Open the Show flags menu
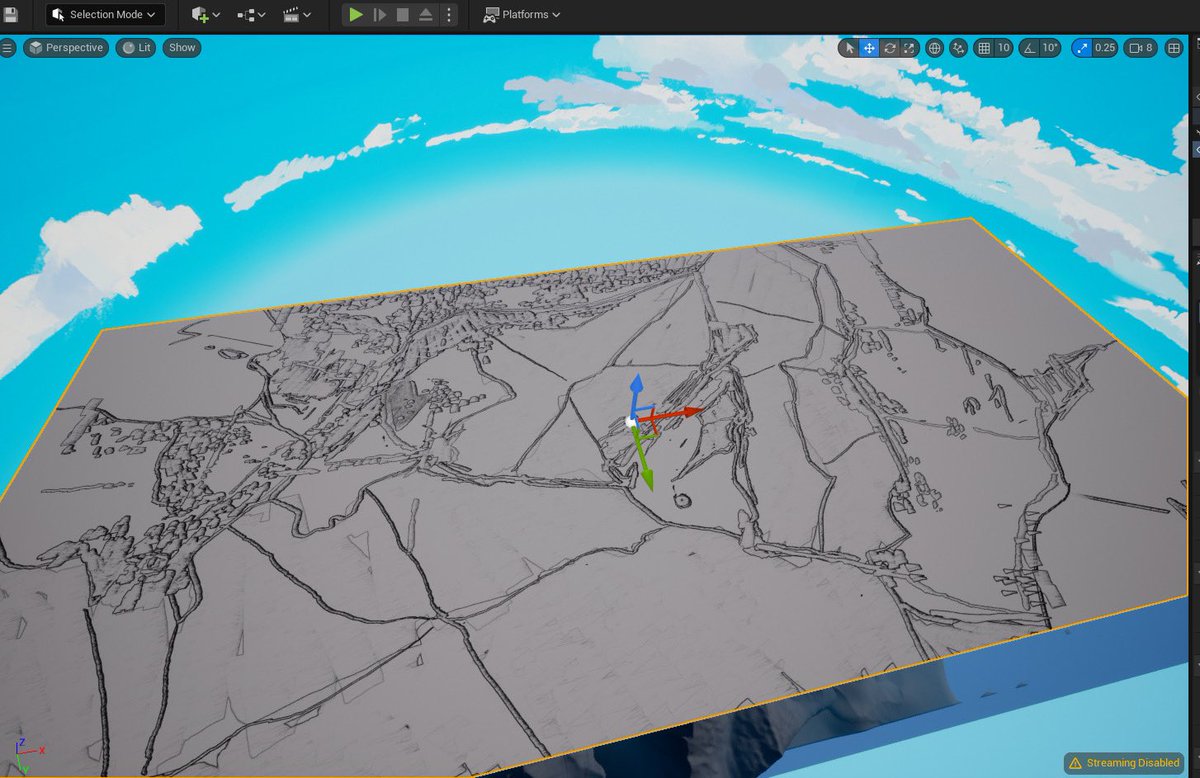This screenshot has height=778, width=1200. pos(182,47)
